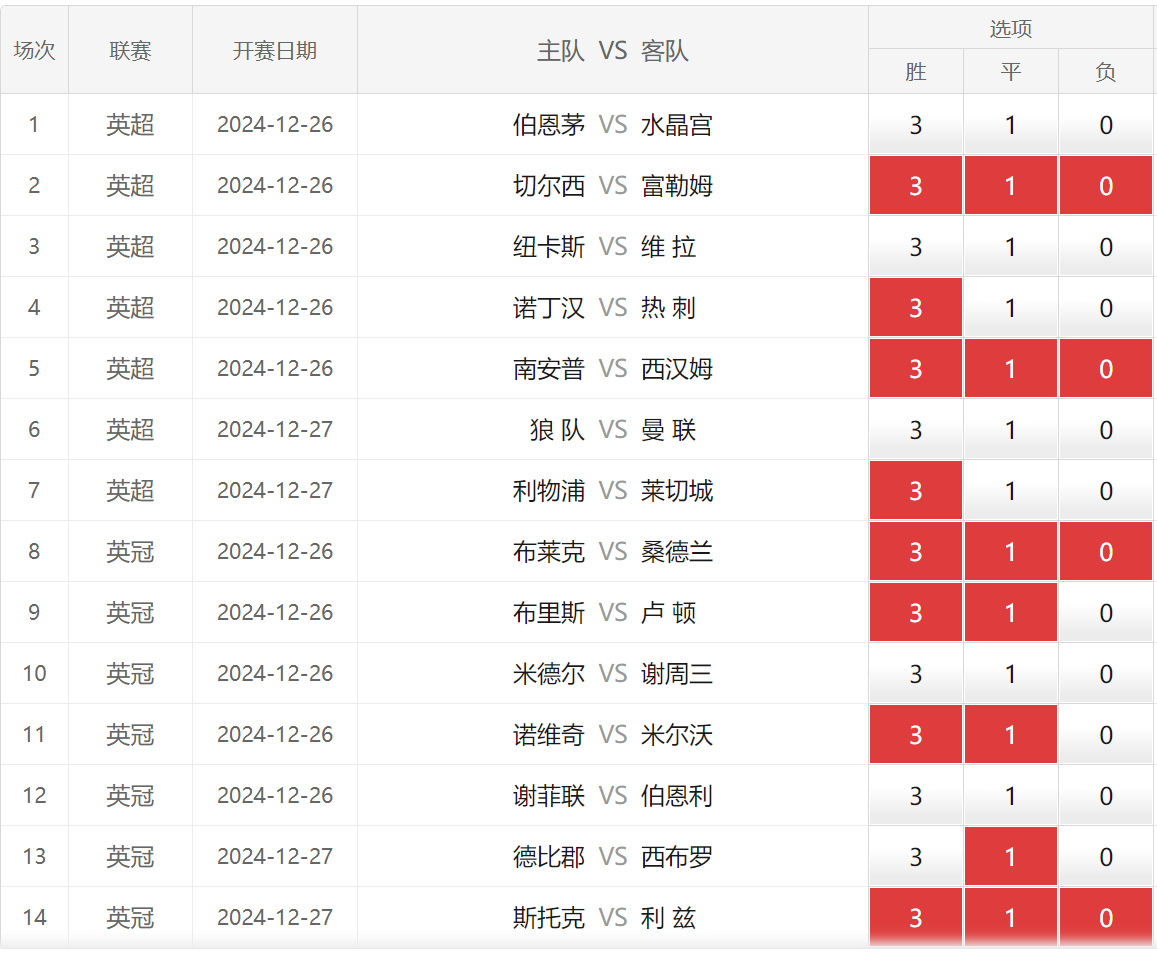The width and height of the screenshot is (1157, 959).
Task: Deselect draw (1) for 切尔西 vs 富勒姆
Action: tap(1011, 185)
